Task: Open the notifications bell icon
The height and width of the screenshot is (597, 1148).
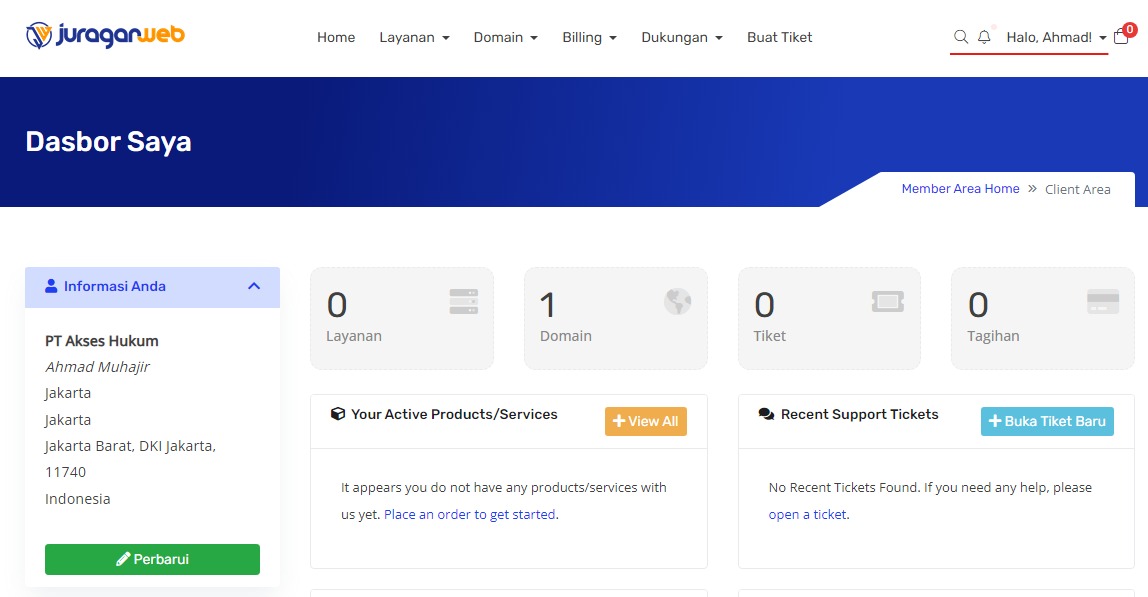Action: click(984, 37)
